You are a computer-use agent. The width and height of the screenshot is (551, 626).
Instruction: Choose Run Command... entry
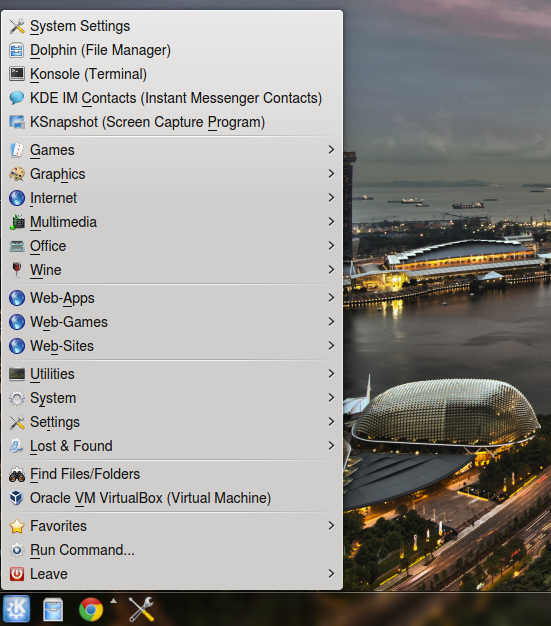[x=172, y=550]
